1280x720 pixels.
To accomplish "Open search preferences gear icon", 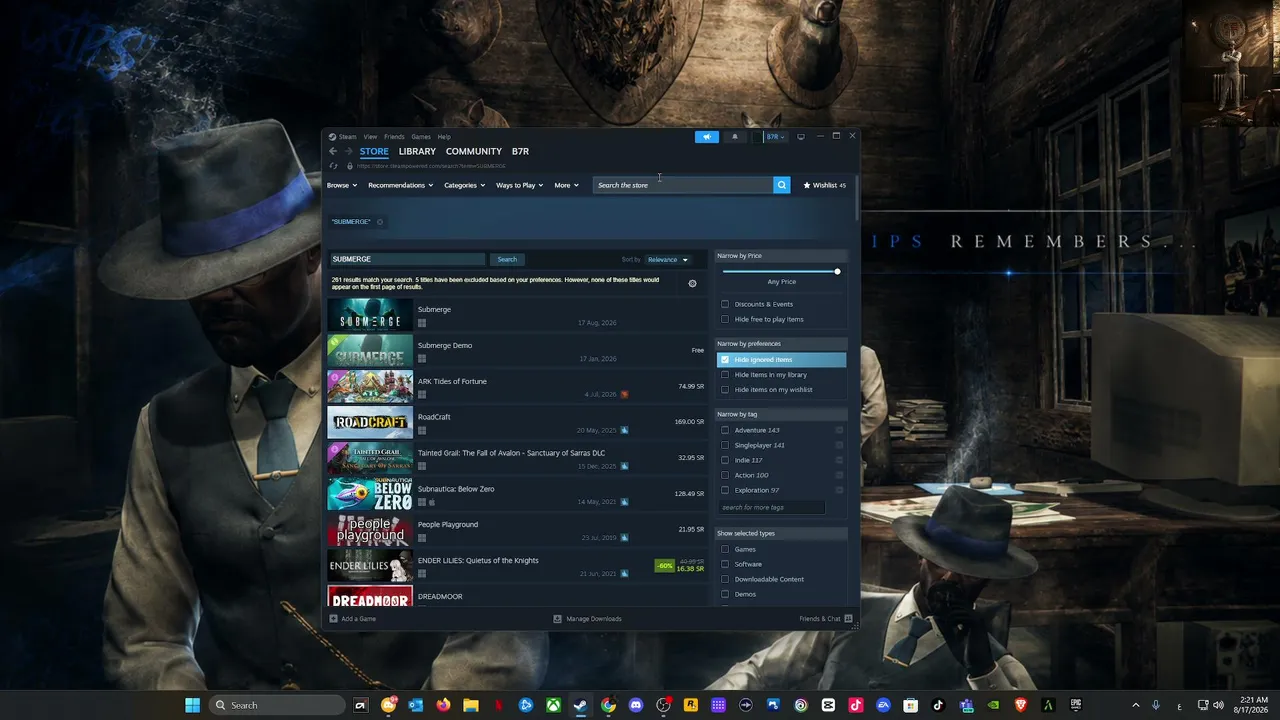I will [692, 283].
